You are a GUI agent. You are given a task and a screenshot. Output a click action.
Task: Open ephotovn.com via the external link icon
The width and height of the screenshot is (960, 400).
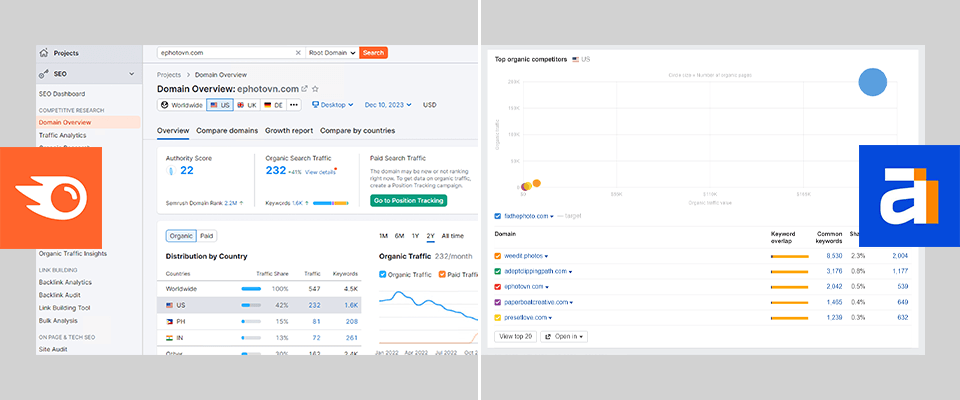(x=305, y=89)
